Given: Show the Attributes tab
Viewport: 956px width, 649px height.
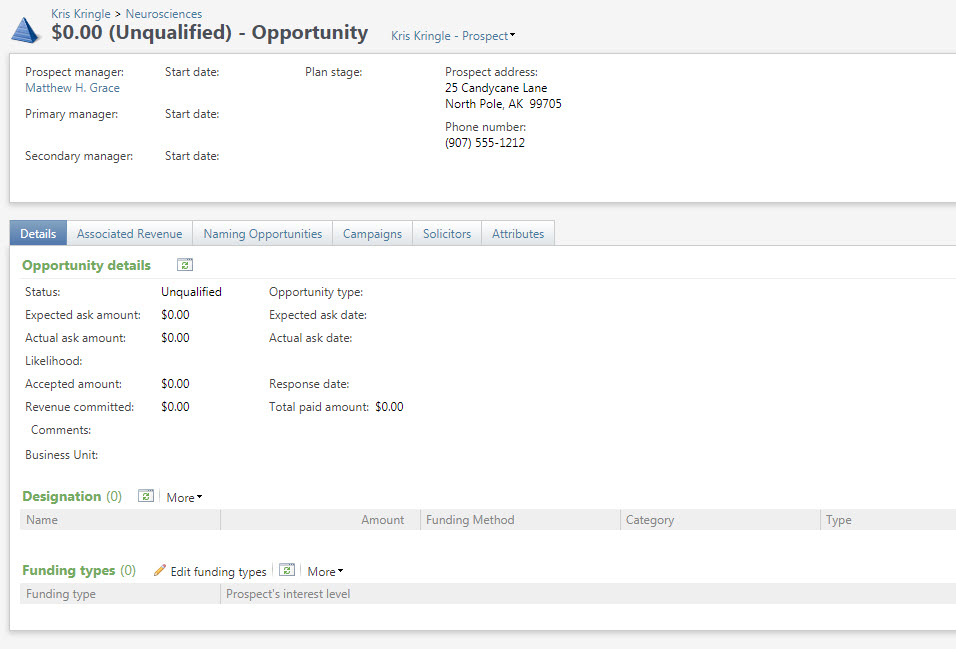Looking at the screenshot, I should [x=517, y=234].
